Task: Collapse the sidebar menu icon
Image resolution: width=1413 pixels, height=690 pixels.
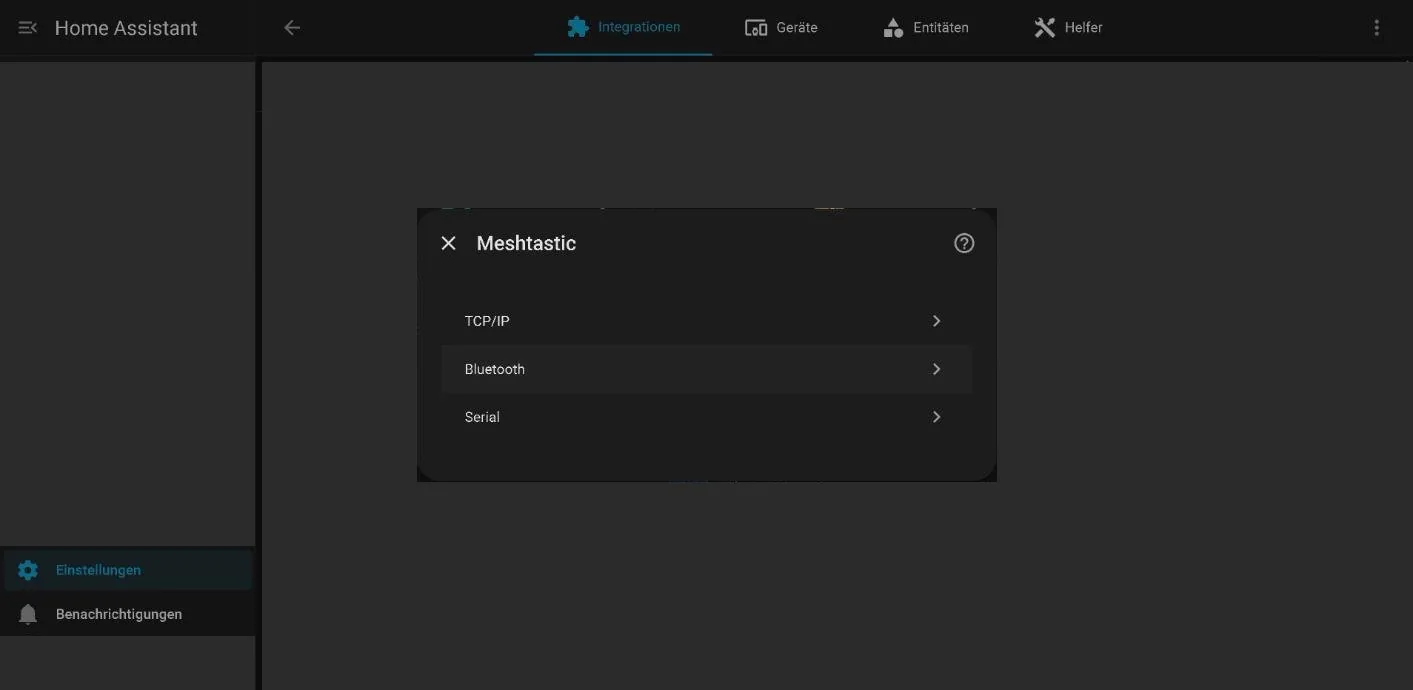Action: [28, 28]
